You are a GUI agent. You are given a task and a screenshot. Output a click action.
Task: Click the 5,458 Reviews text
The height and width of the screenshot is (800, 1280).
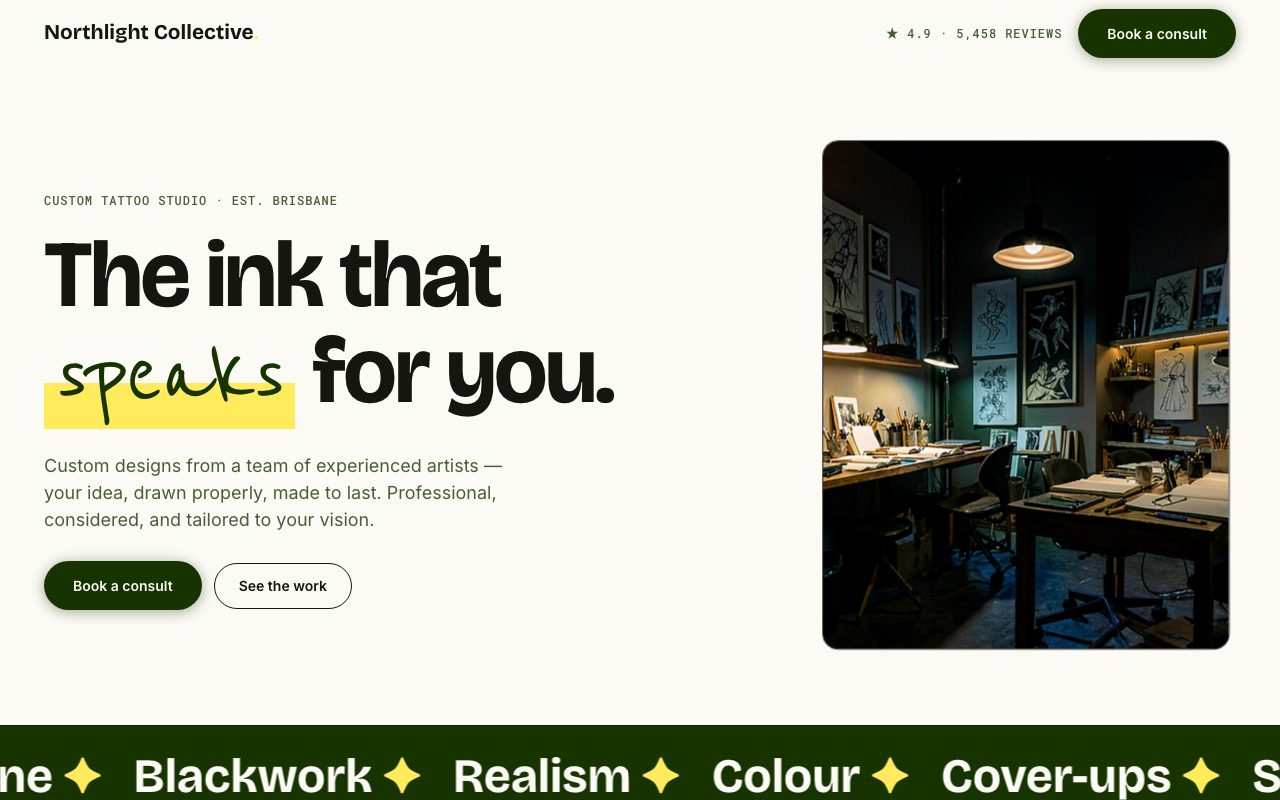click(1009, 34)
